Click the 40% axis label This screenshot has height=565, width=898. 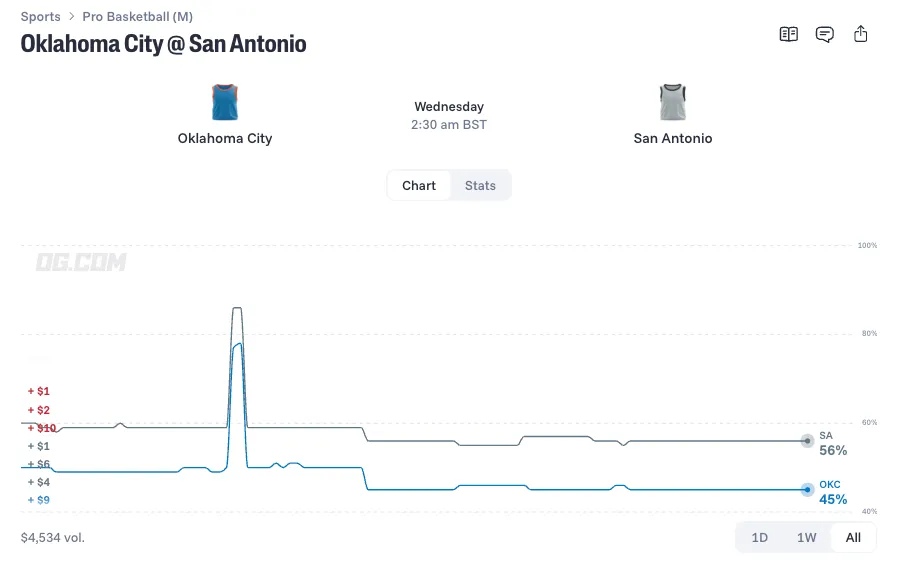point(869,511)
